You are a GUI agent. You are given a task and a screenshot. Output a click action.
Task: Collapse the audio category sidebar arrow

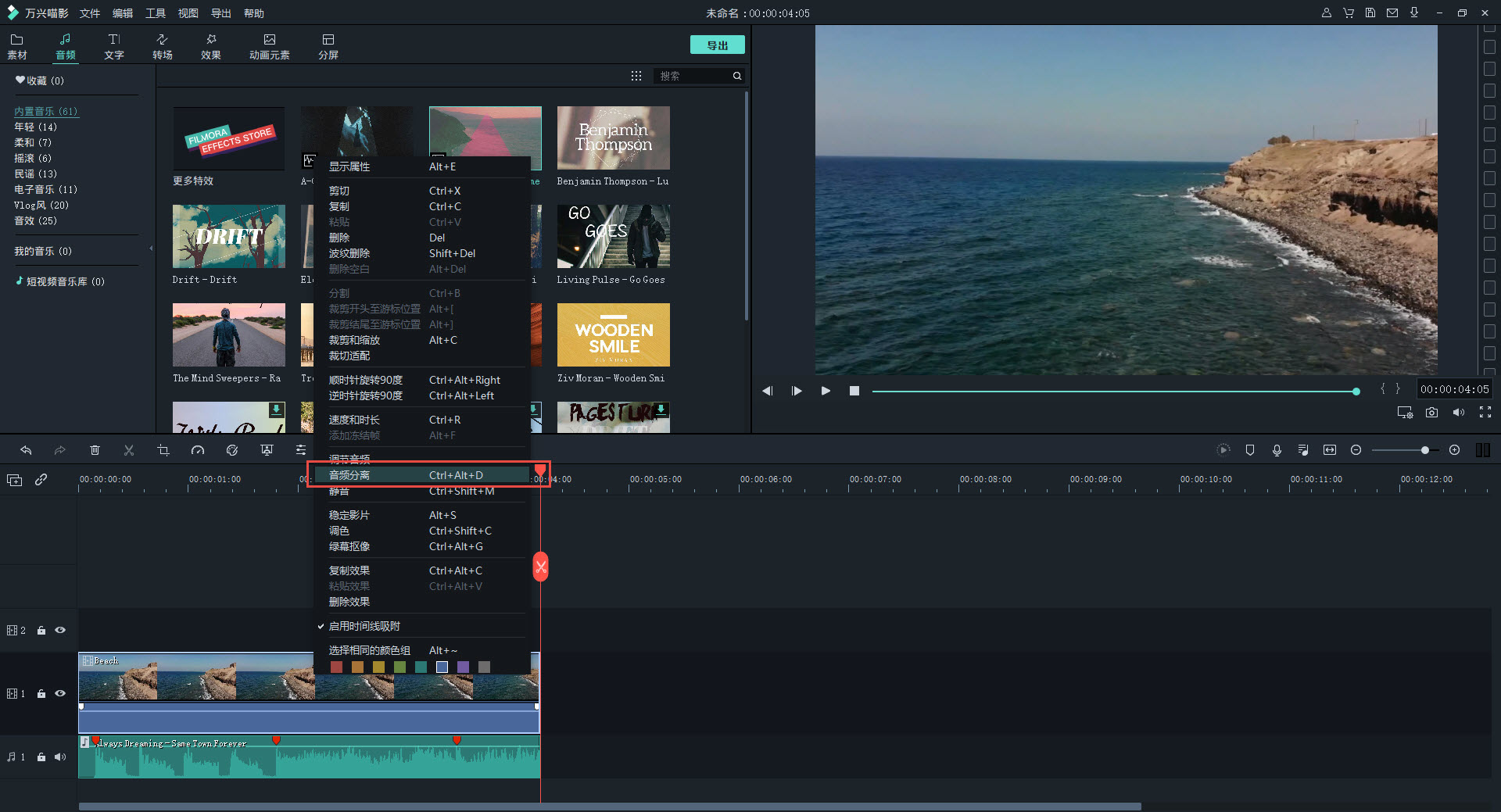tap(151, 249)
